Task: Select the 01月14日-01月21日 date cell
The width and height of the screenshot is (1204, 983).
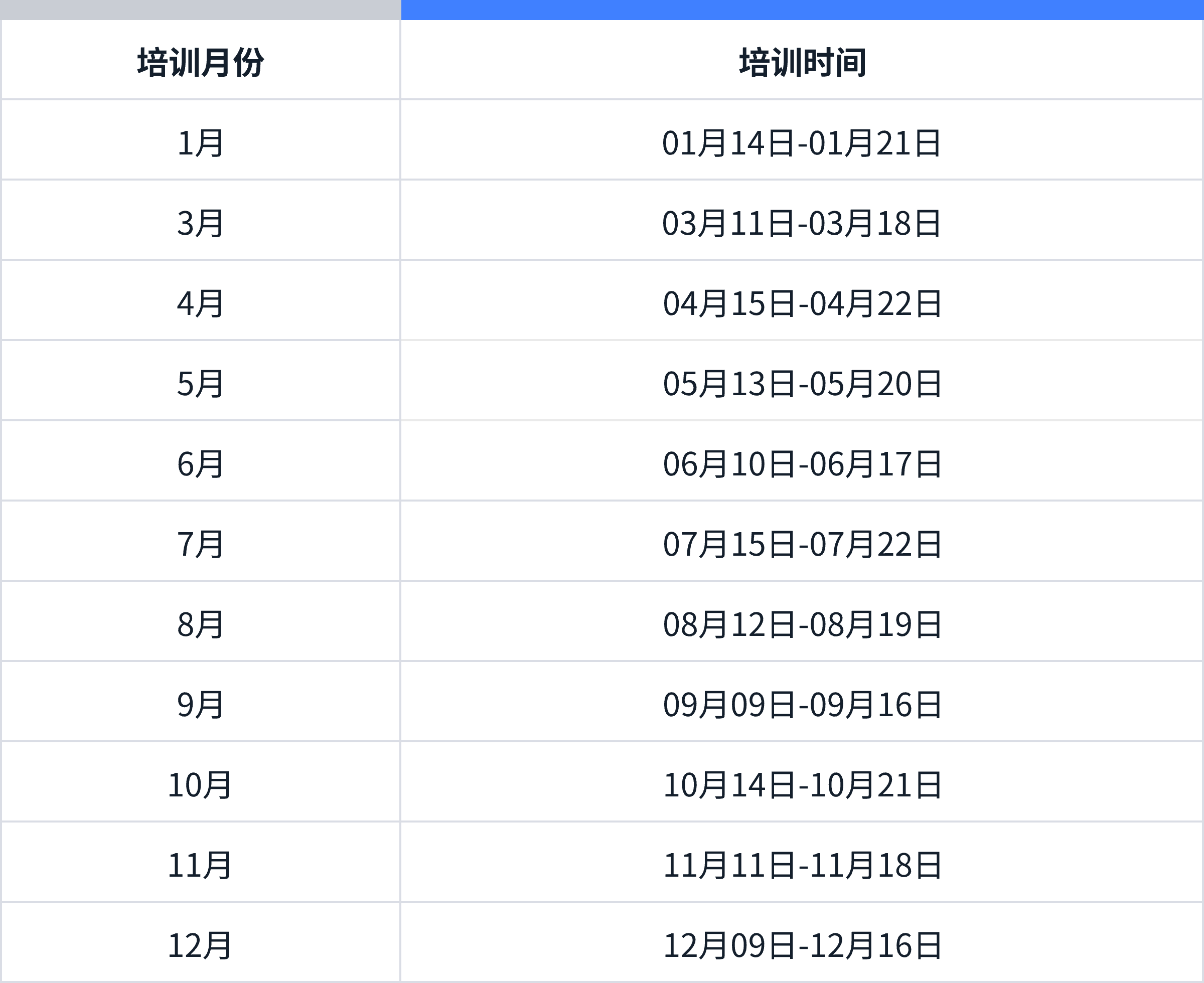Action: 802,143
